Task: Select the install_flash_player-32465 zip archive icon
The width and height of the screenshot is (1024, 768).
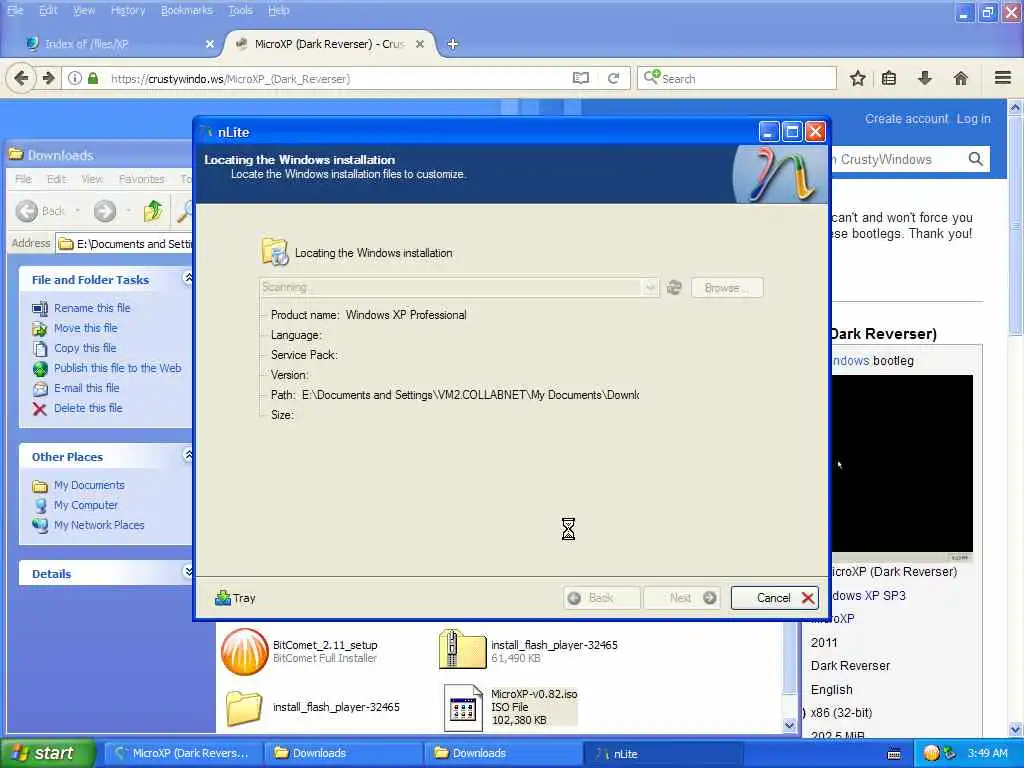Action: 462,649
